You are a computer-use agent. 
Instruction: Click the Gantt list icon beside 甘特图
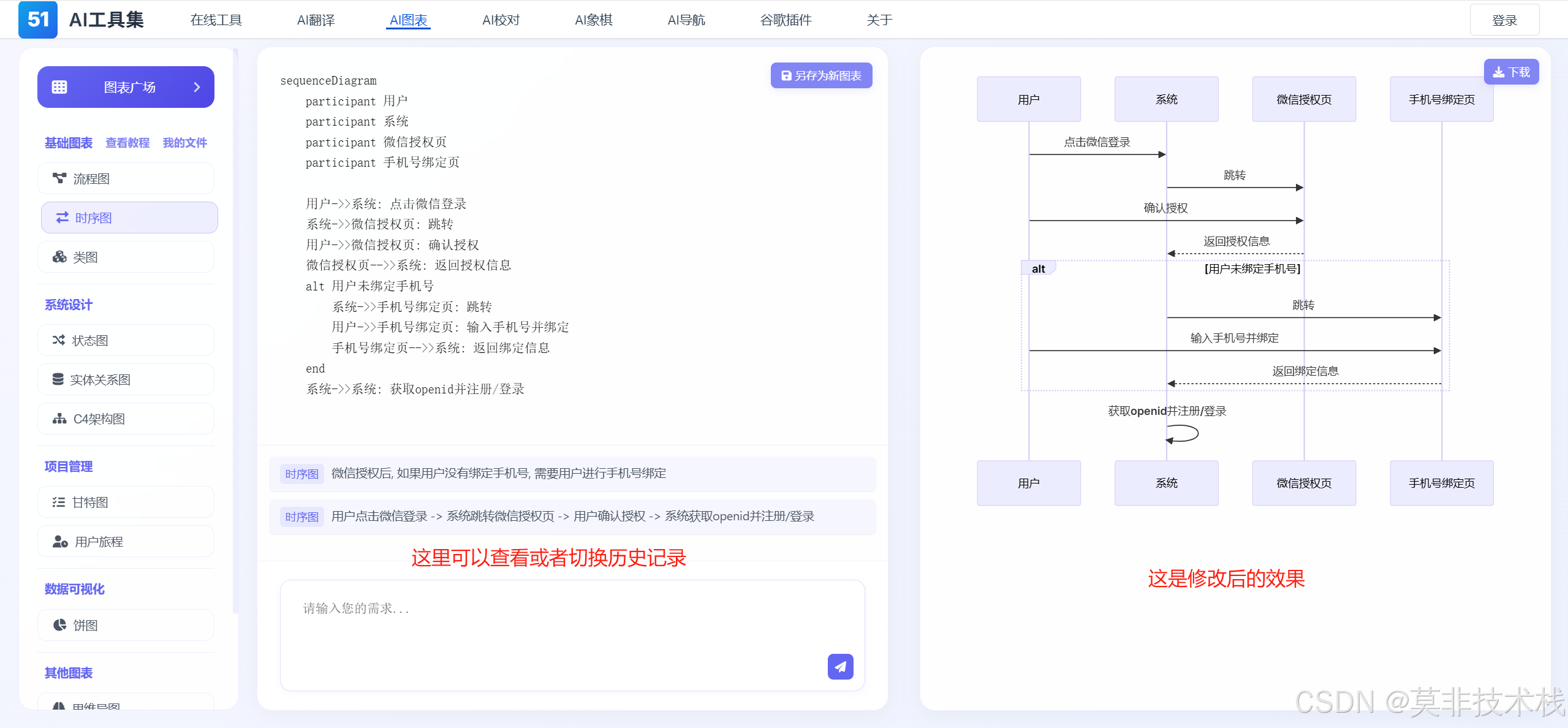click(x=59, y=502)
